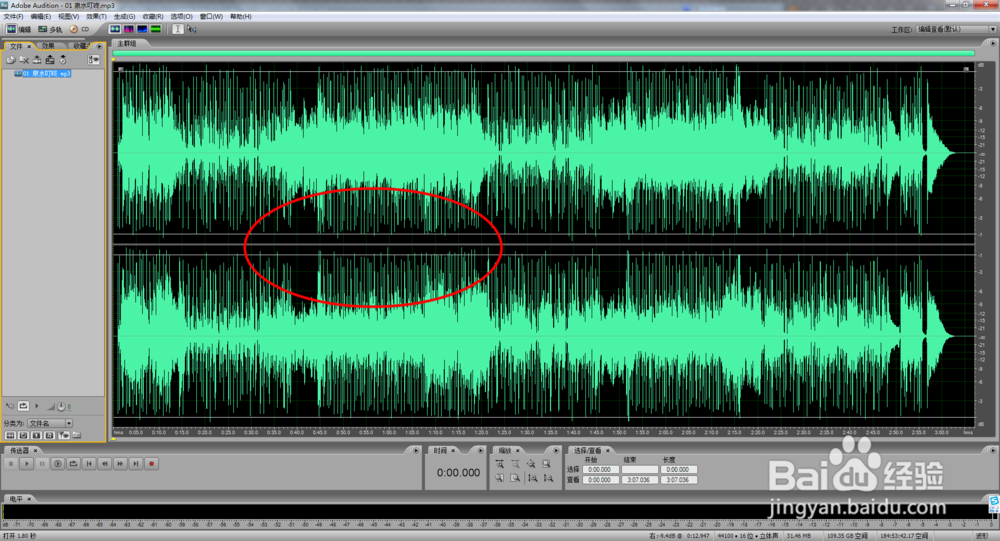Screen dimensions: 1000x541
Task: Open the 生成(G) menu
Action: pos(124,17)
